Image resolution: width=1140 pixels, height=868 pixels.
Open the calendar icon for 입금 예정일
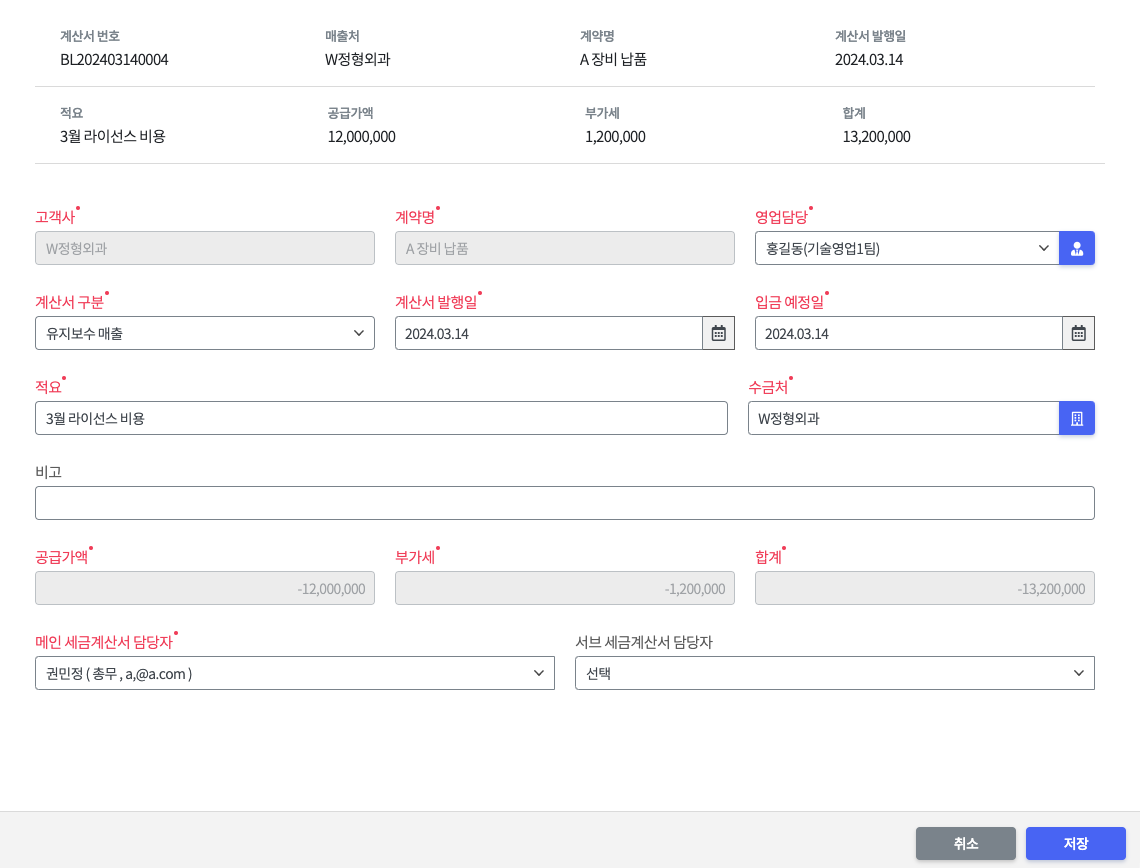1078,333
